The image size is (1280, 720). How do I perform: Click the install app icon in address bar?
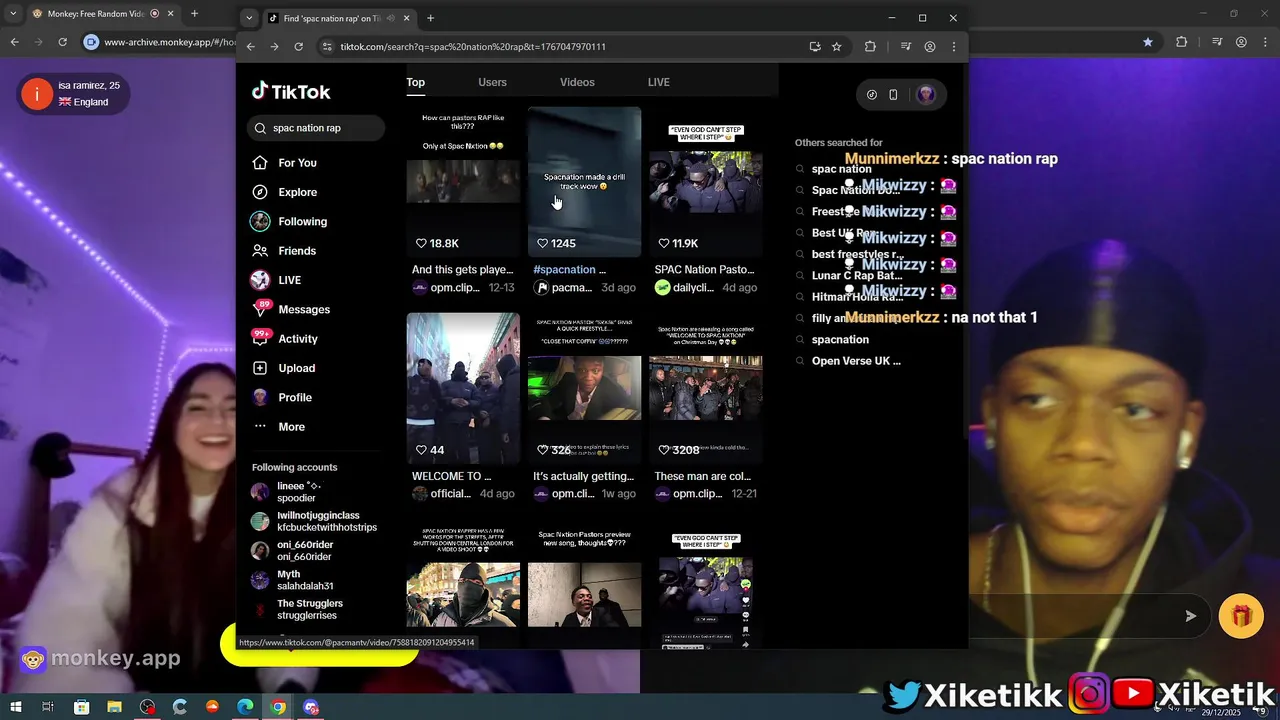(x=815, y=46)
